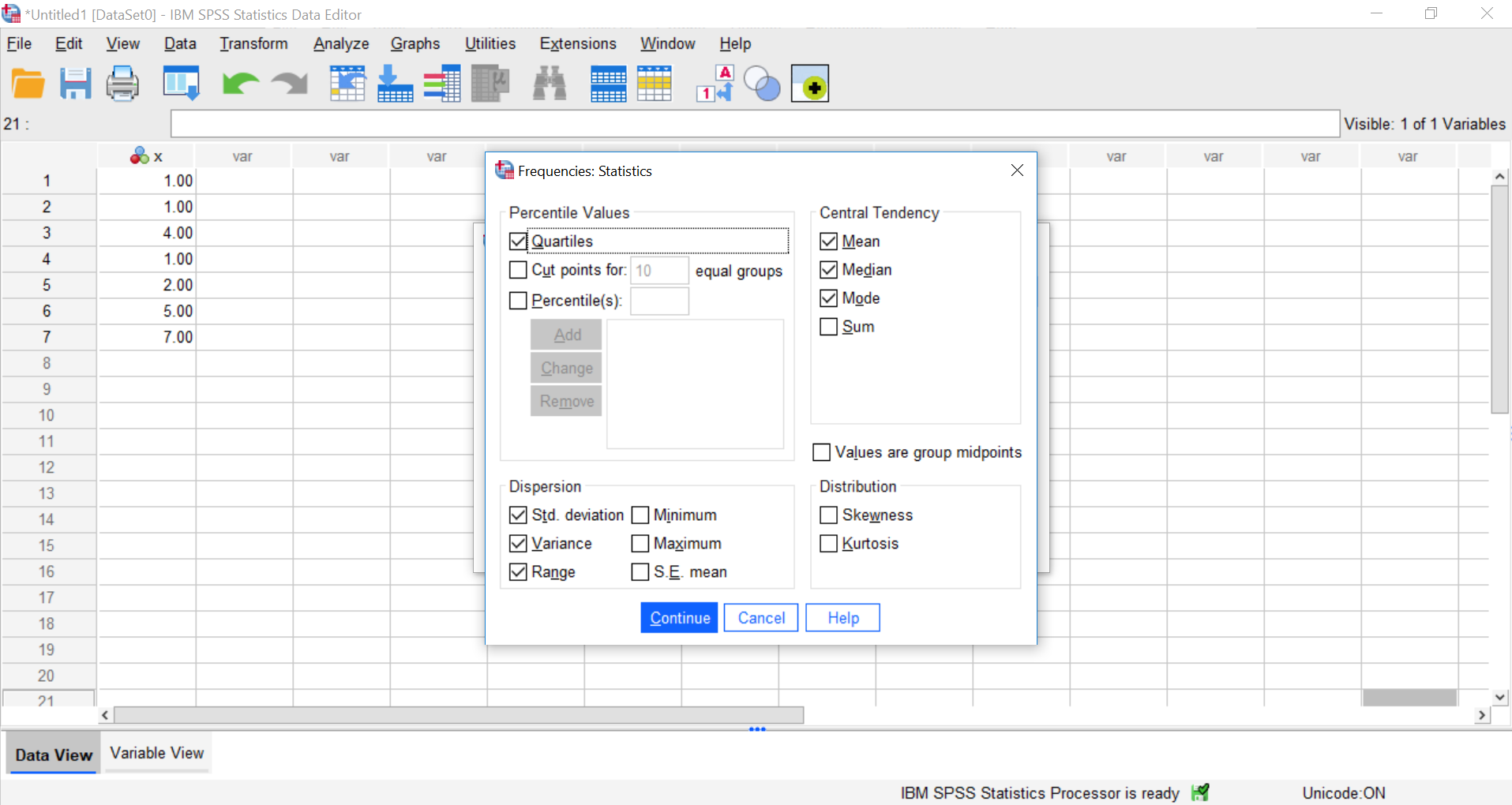Click the Percentile(s) value input field
The width and height of the screenshot is (1512, 805).
pyautogui.click(x=659, y=301)
